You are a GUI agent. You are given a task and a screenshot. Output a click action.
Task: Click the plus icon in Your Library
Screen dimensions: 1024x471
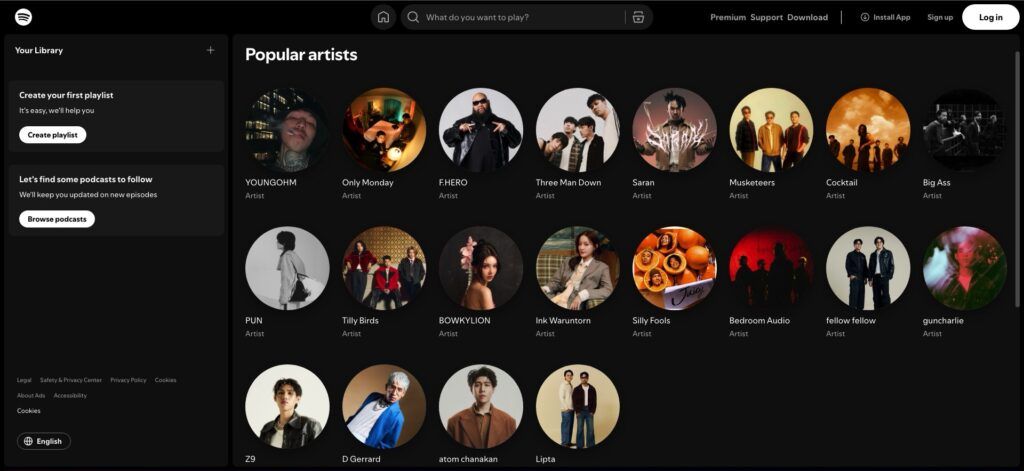(x=210, y=50)
